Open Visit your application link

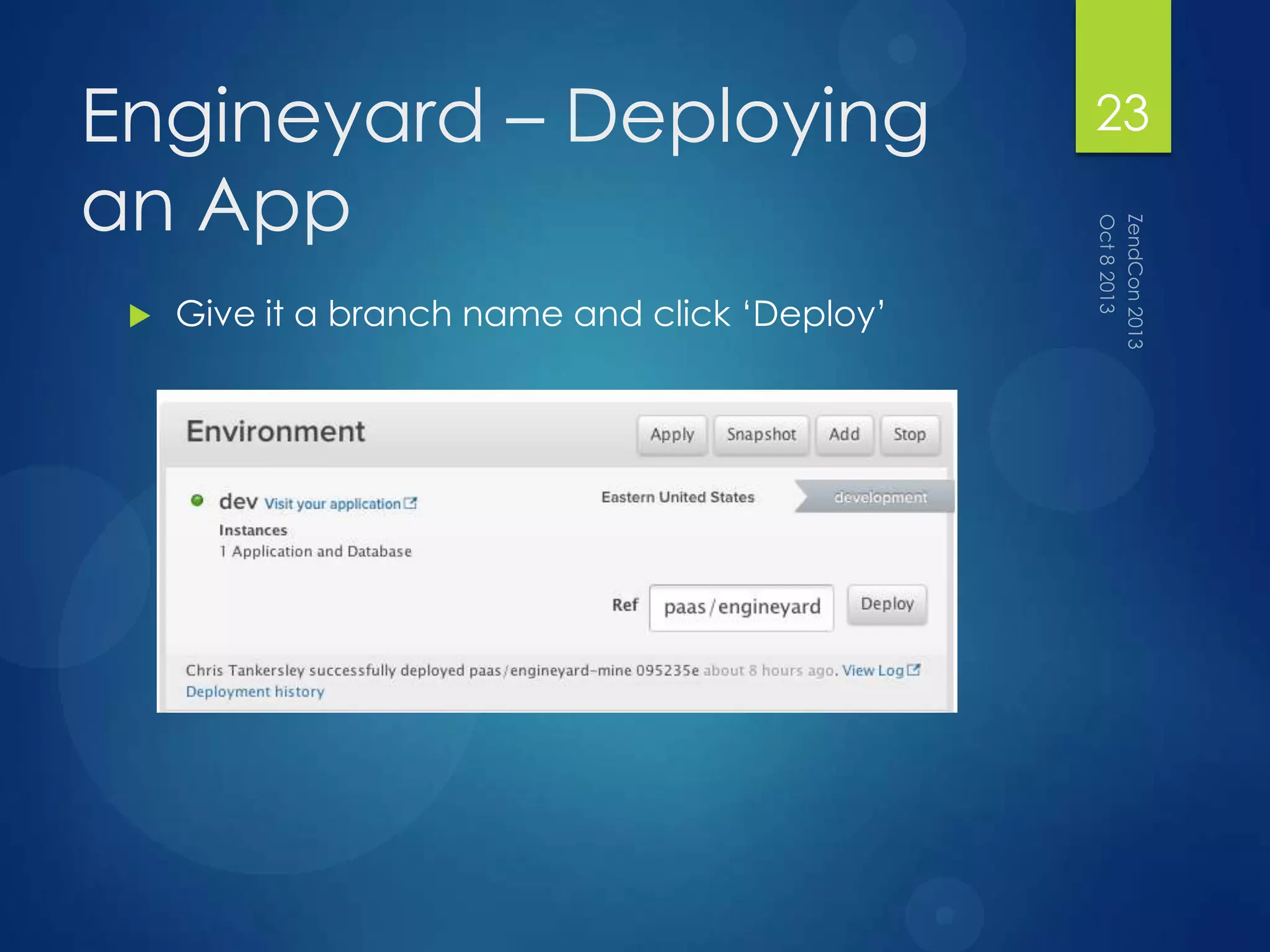[332, 504]
